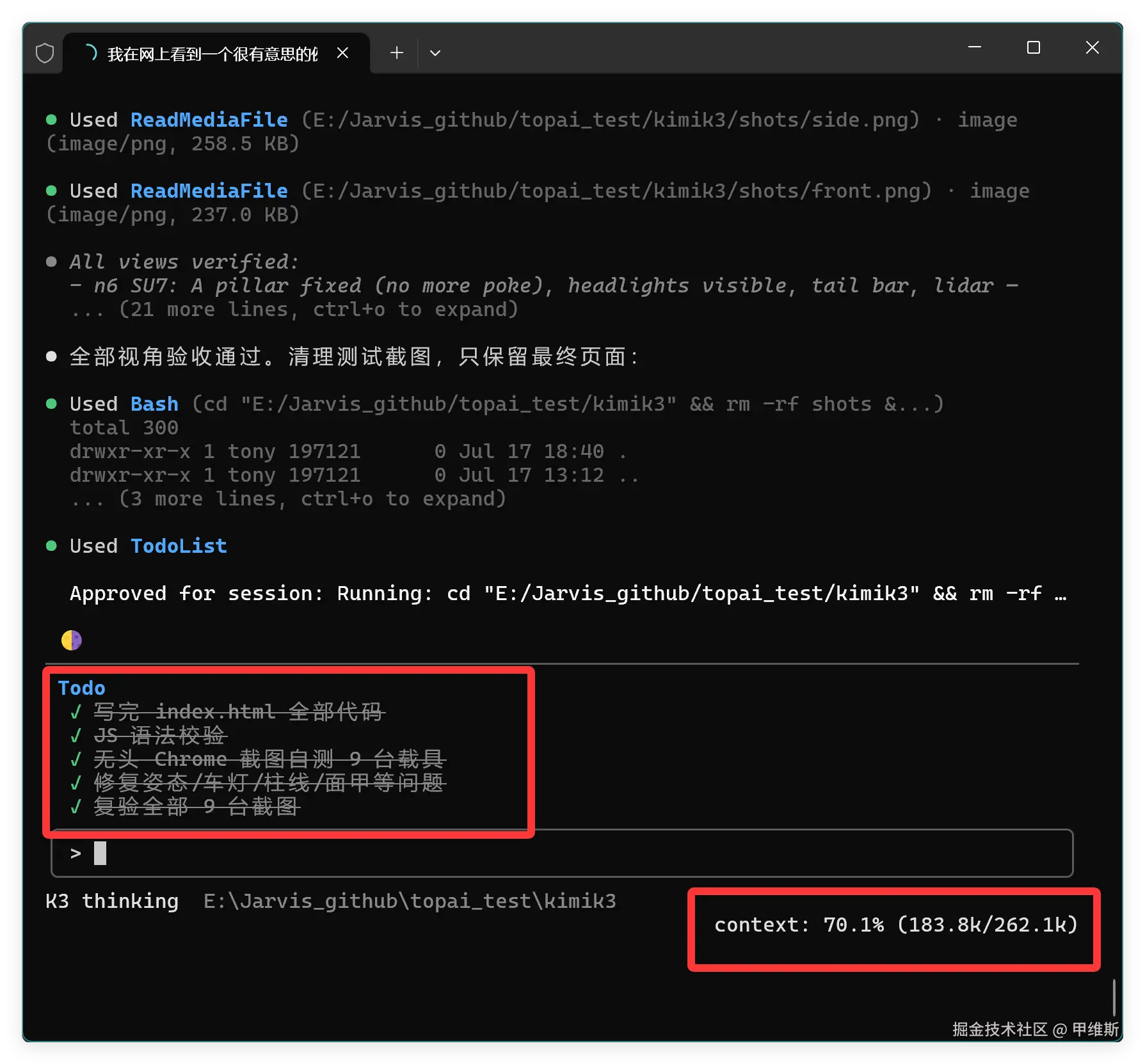Select the tab titled 我在网上看到一个很有意思的
The width and height of the screenshot is (1145, 1064).
(x=216, y=53)
